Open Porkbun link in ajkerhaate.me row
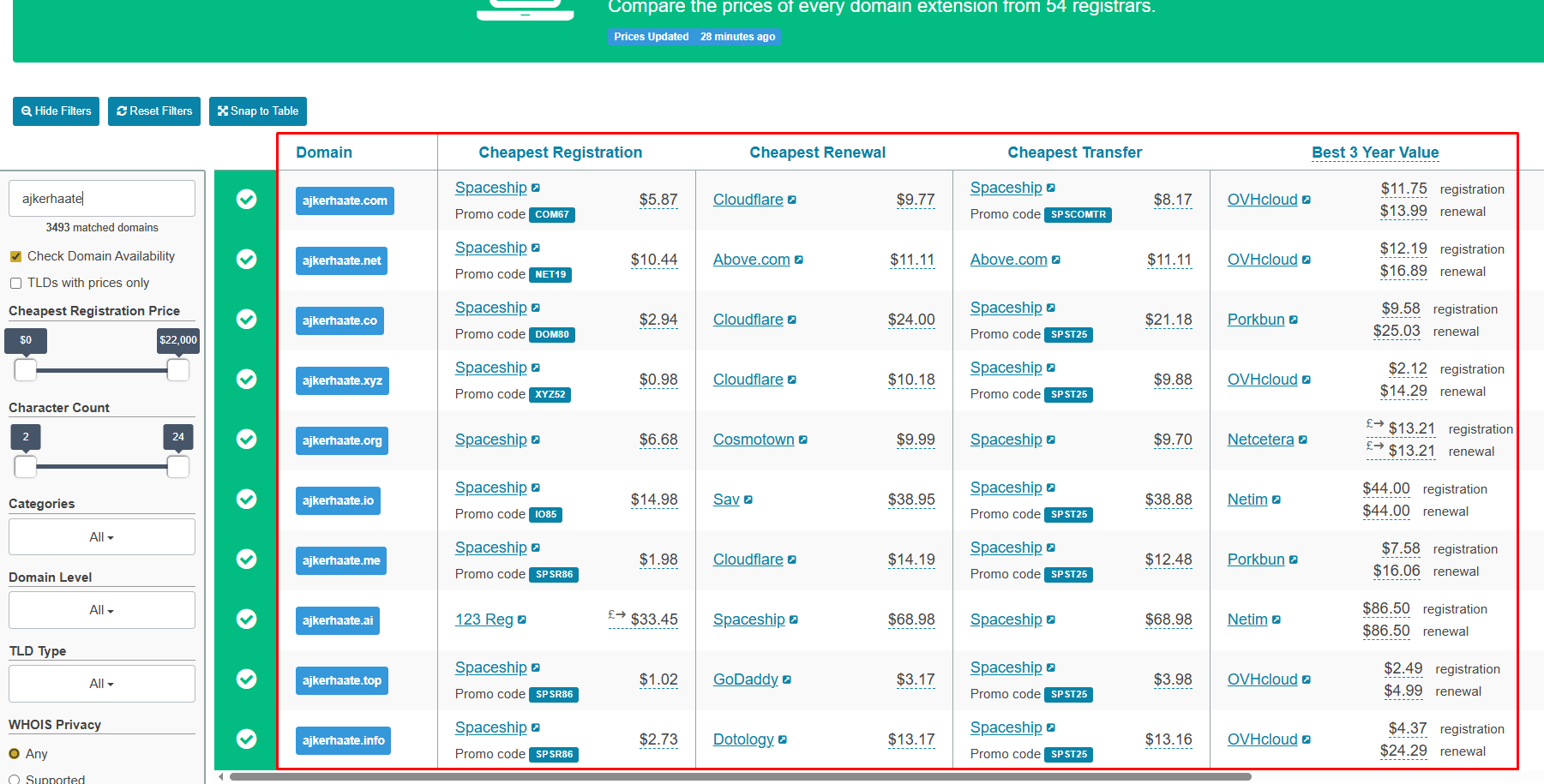1544x784 pixels. pyautogui.click(x=1256, y=560)
